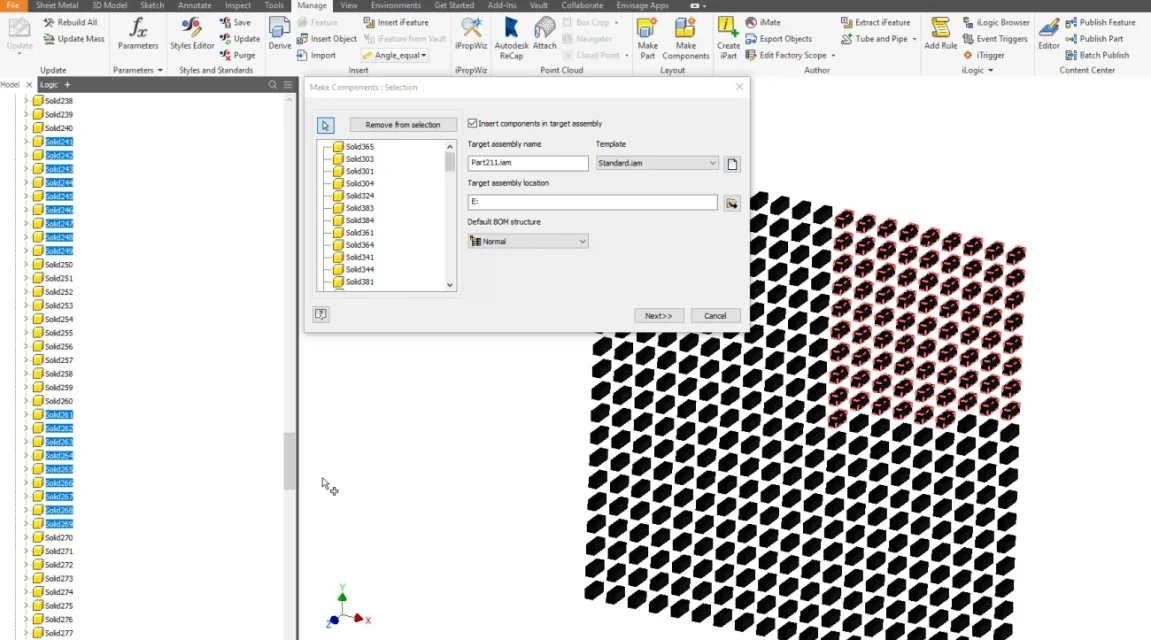Open the Sketch ribbon tab
Screen dimensions: 1151x640
(152, 5)
